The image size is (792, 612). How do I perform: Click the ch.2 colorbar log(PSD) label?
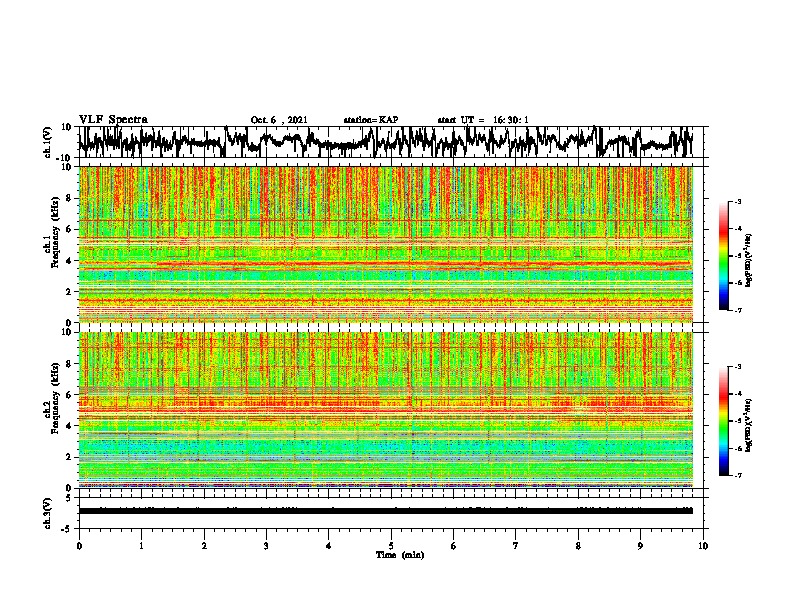(x=748, y=426)
